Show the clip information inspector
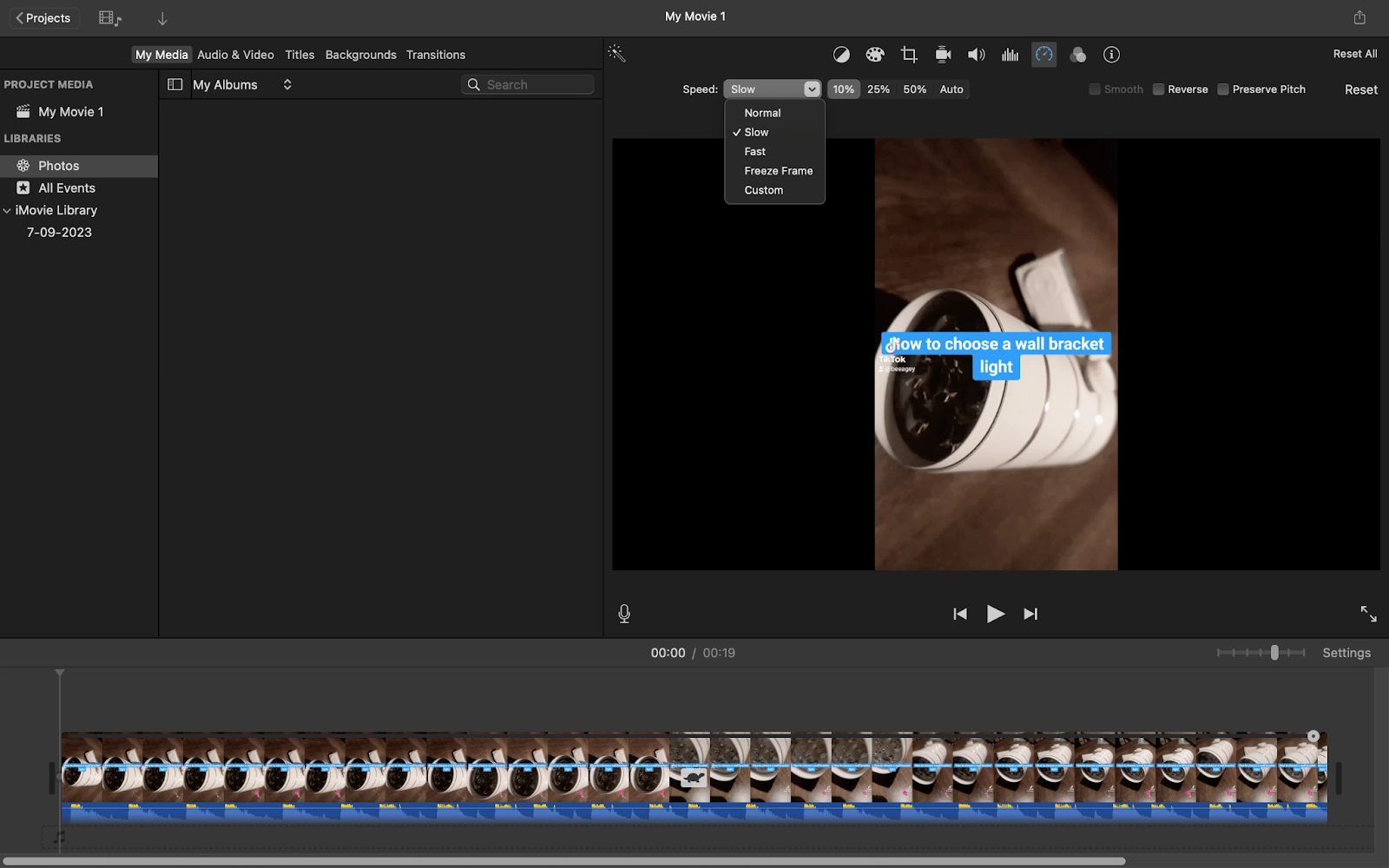 click(x=1111, y=55)
